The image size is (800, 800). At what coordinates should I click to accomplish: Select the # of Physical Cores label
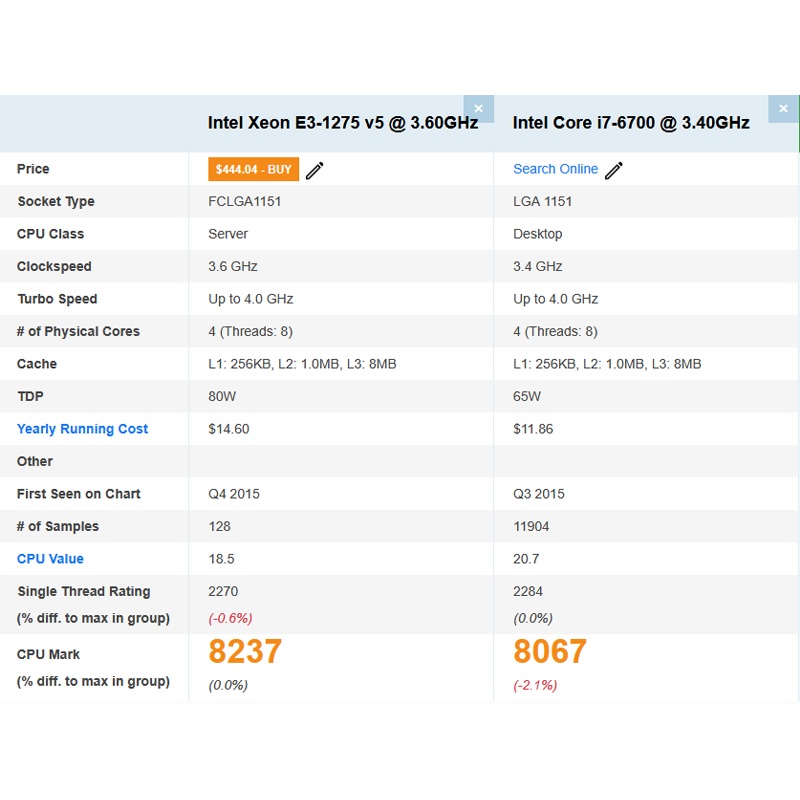78,332
